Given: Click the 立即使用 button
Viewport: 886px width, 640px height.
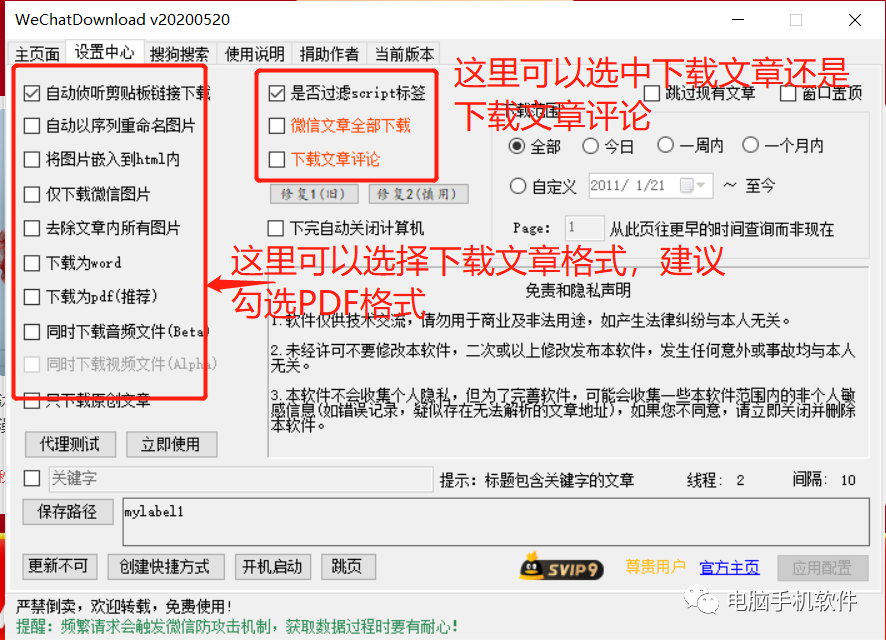Looking at the screenshot, I should pos(171,445).
